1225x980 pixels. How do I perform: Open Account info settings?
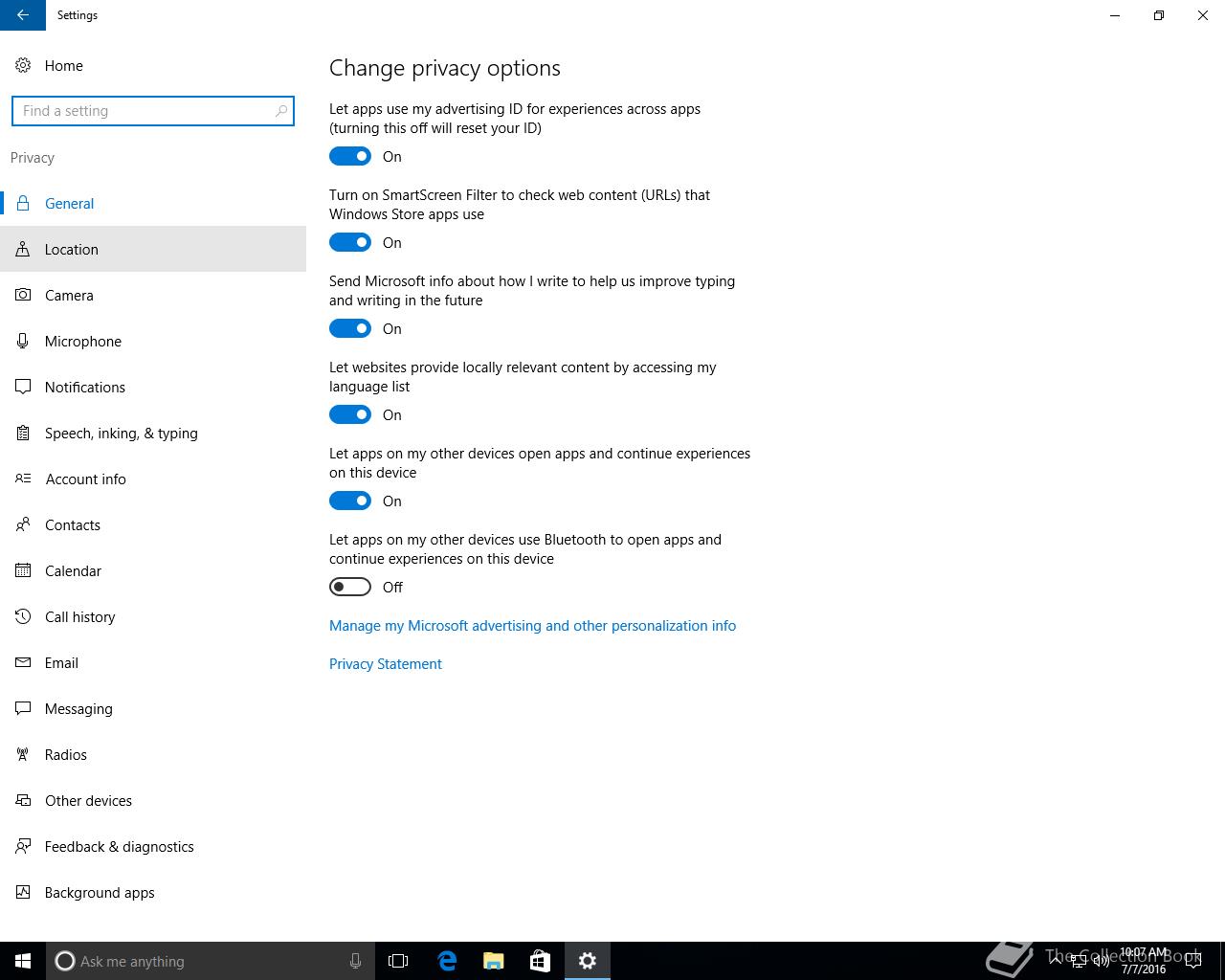tap(153, 479)
